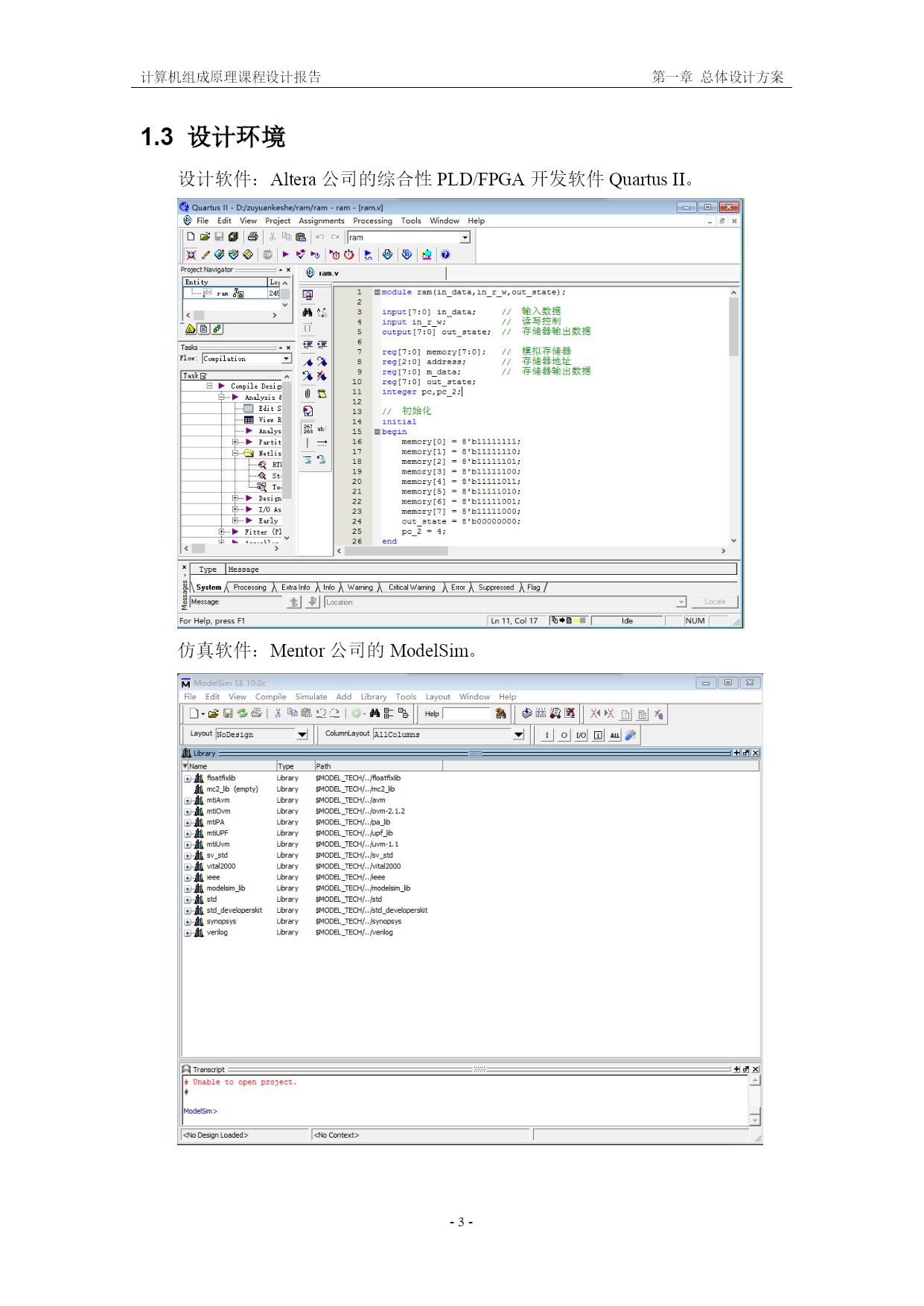Collapse the begin block fold marker at line 15
Viewport: 924px width, 1306px height.
[377, 432]
